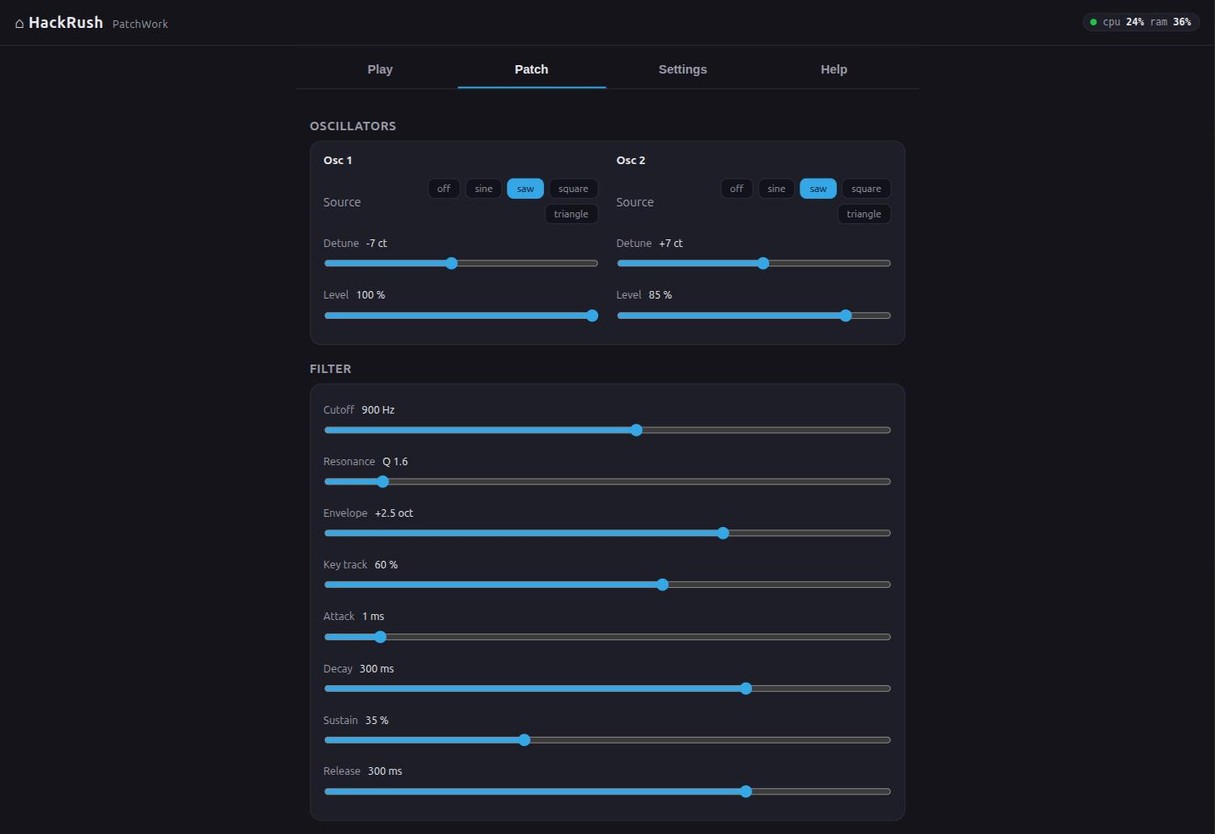Turn Osc 1 source off

(444, 188)
